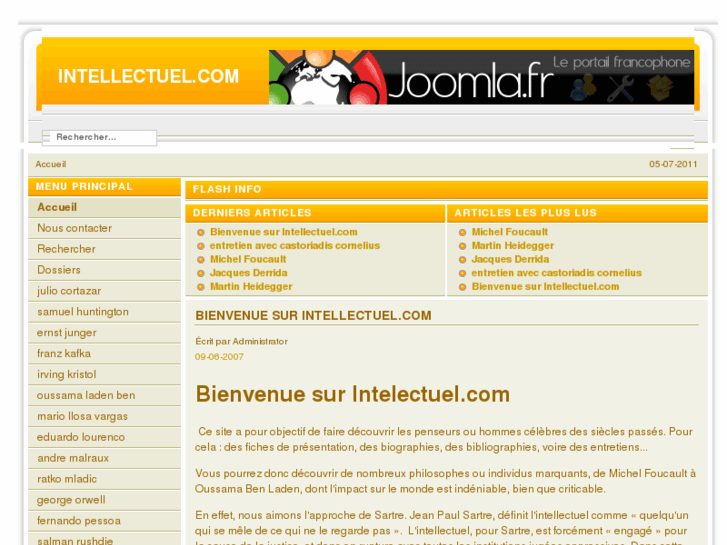Open ratko mladic menu entry
727x545 pixels.
coord(104,479)
